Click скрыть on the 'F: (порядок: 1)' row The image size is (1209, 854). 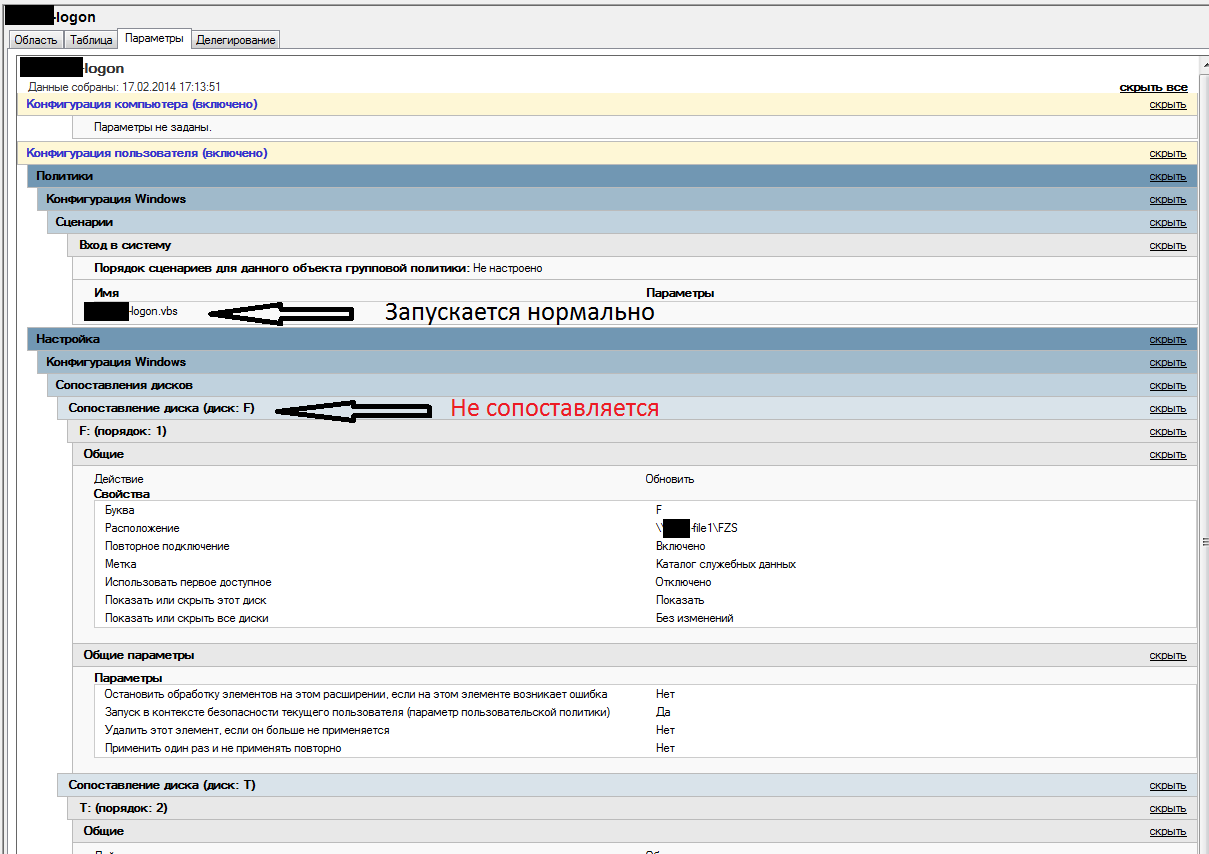click(x=1167, y=431)
